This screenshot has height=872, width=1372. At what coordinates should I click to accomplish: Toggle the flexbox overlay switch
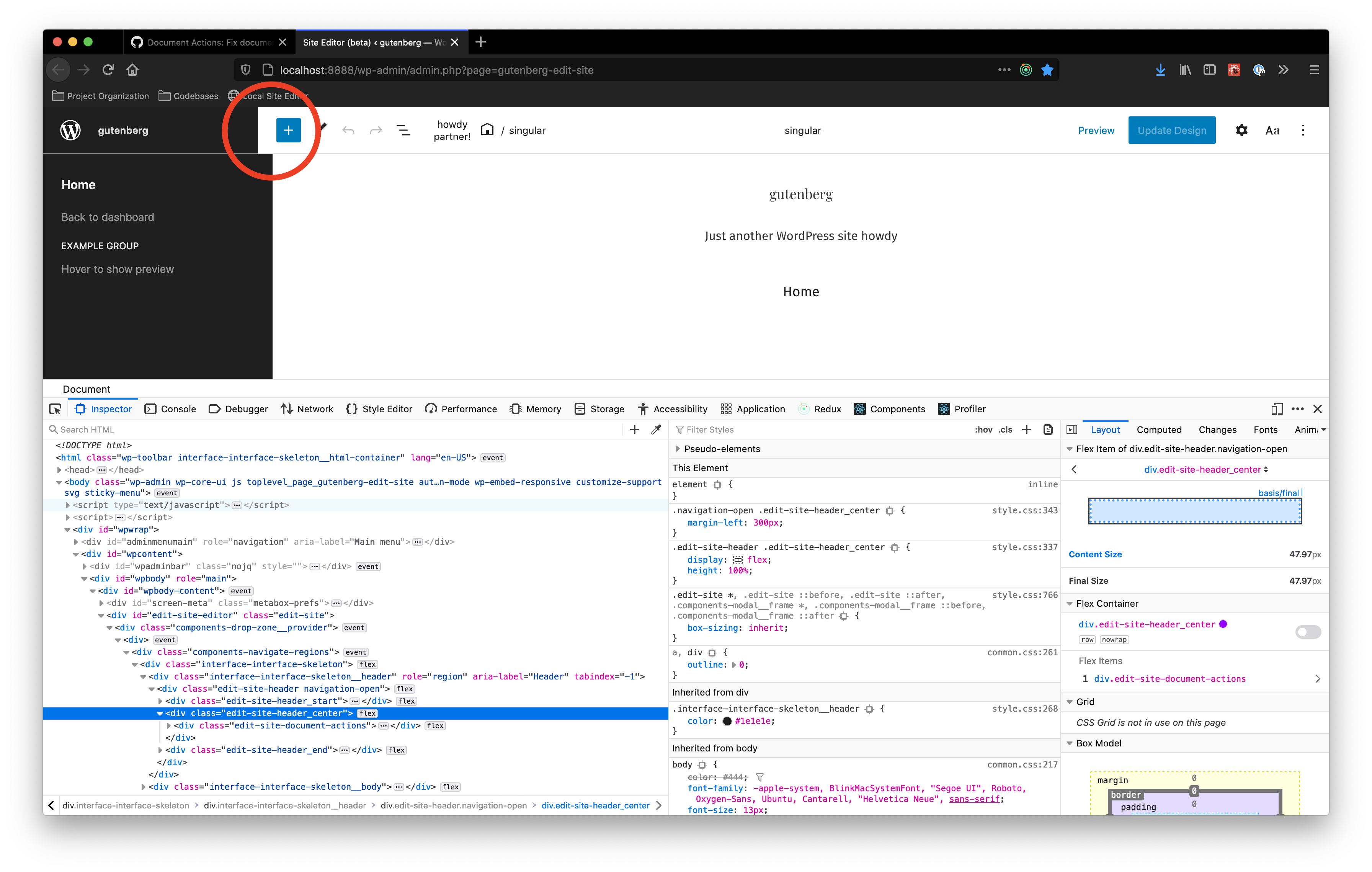[1308, 632]
